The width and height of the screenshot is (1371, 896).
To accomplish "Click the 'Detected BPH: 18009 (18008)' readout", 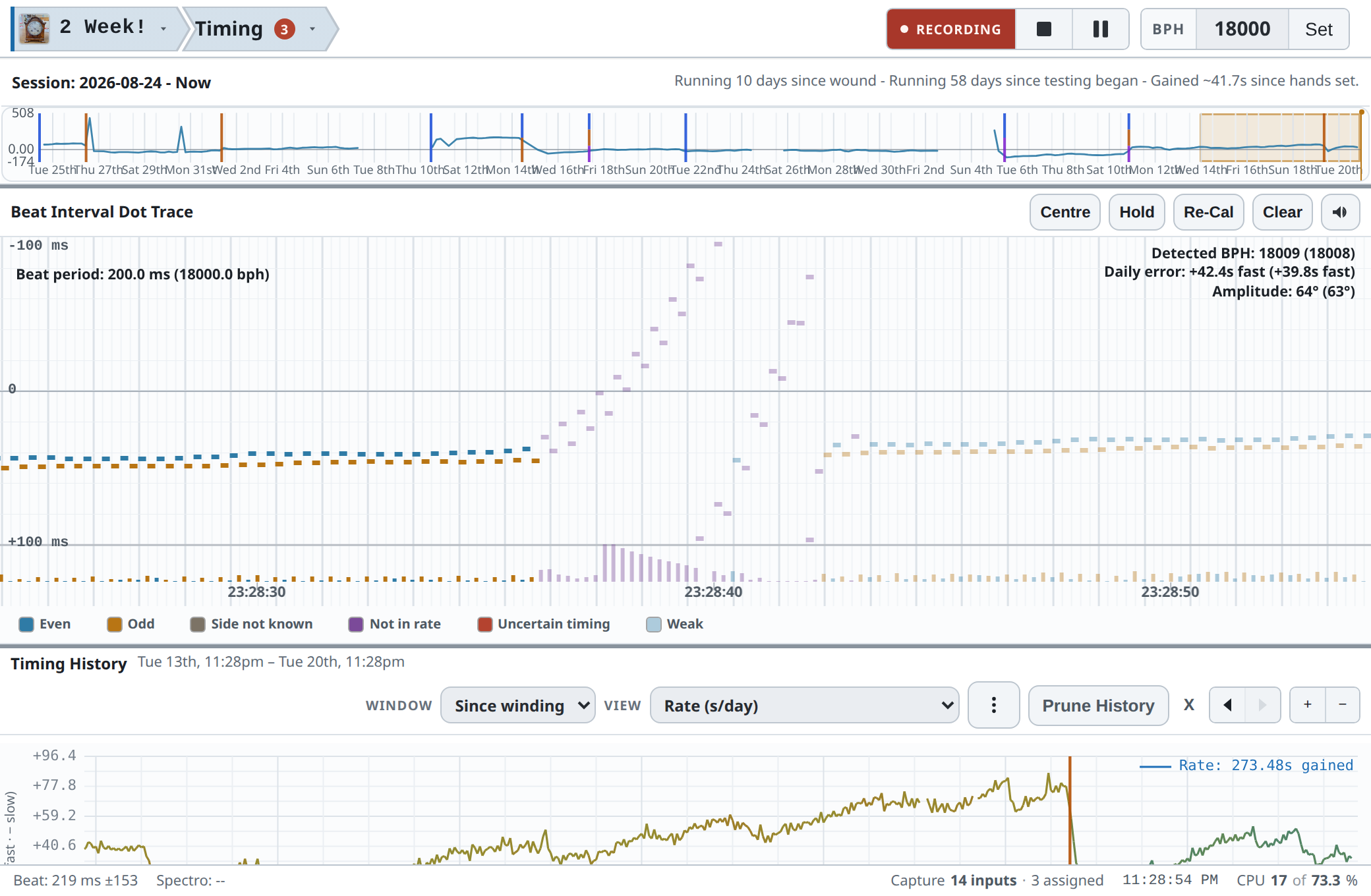I will point(1253,253).
